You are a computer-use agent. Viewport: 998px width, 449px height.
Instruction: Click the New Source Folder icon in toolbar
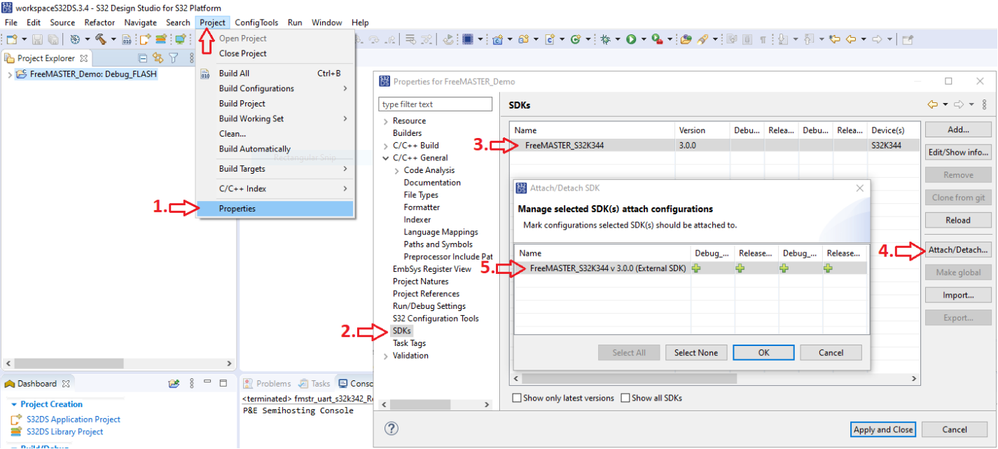(523, 39)
